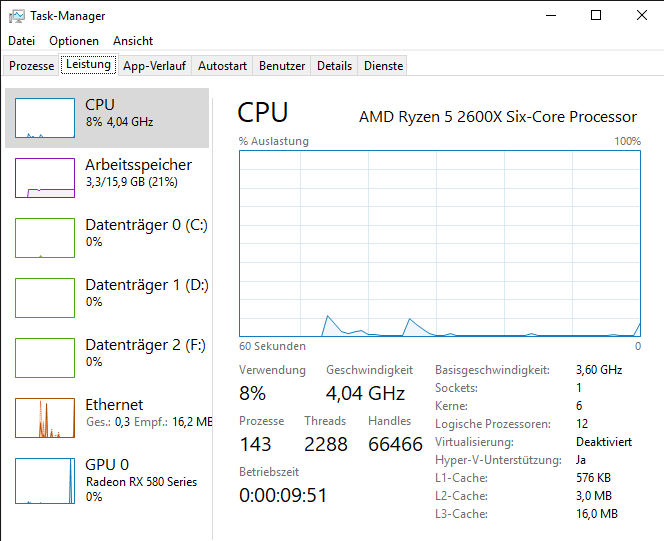
Task: Open the Datei menu
Action: [21, 41]
